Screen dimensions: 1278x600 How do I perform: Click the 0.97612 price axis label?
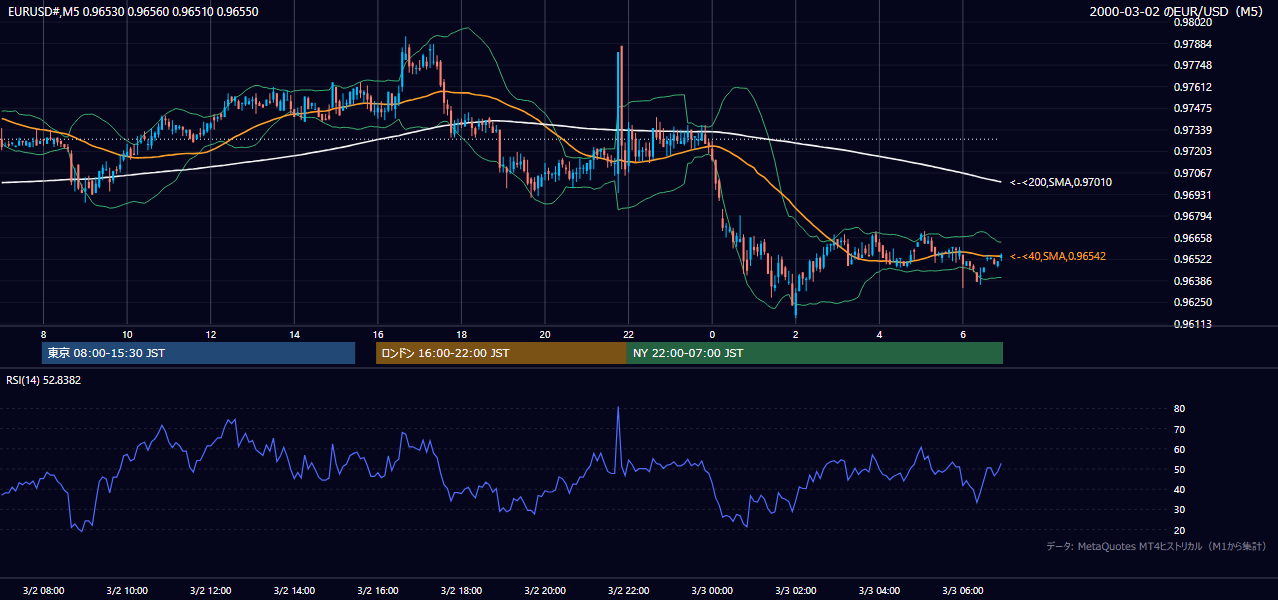(1193, 87)
